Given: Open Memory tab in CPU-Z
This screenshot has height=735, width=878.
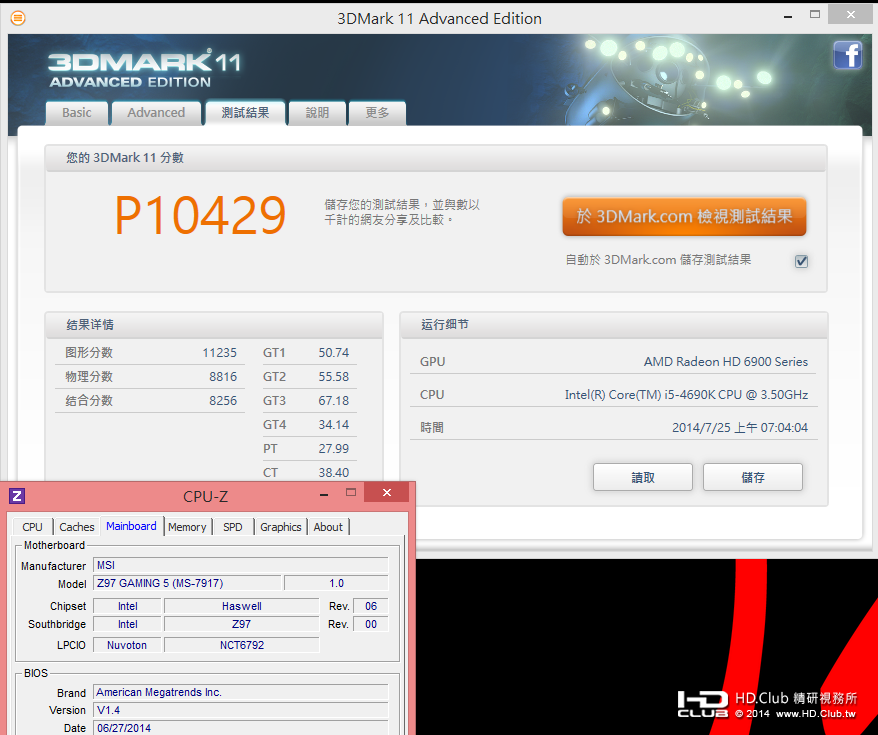Looking at the screenshot, I should 187,527.
